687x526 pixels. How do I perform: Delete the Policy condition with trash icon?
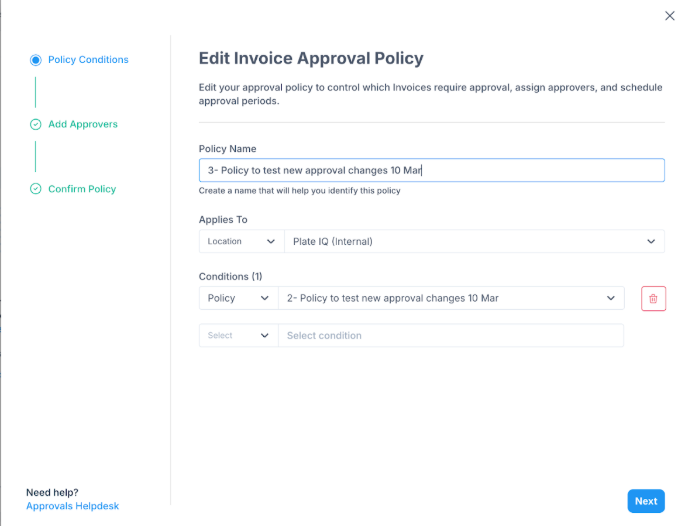coord(653,298)
